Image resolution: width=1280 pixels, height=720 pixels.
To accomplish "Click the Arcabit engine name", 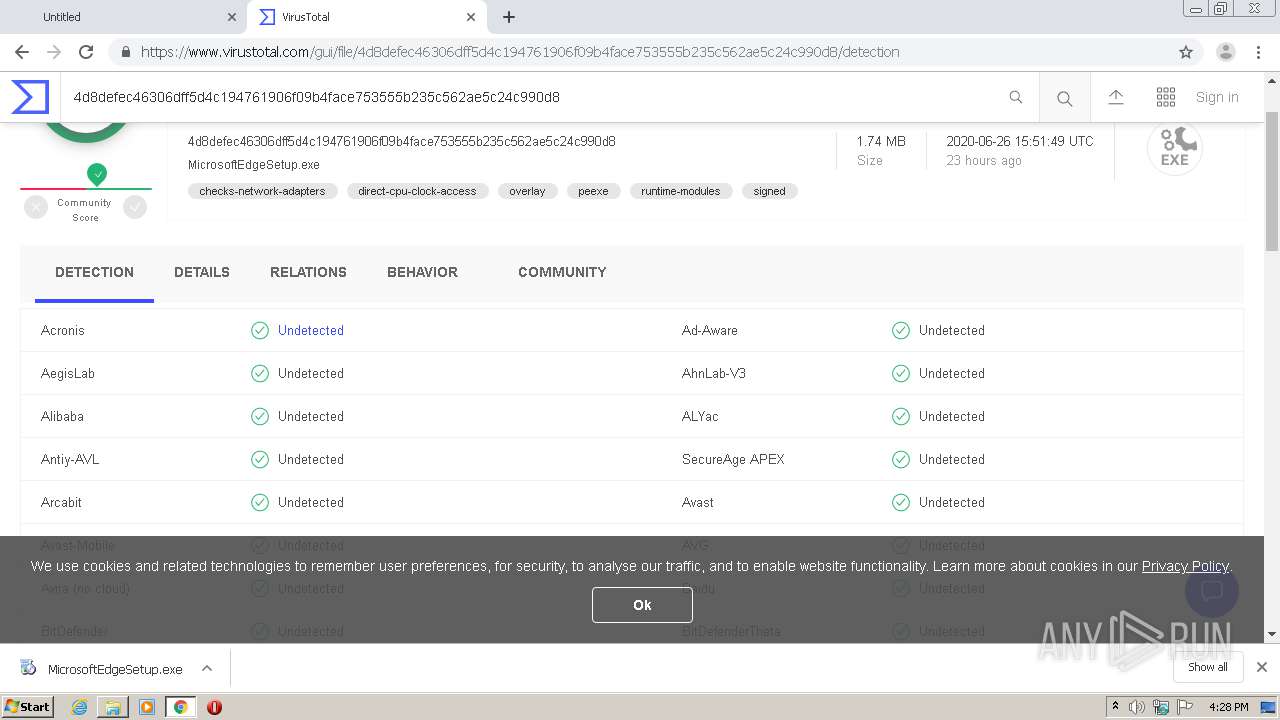I will click(61, 502).
